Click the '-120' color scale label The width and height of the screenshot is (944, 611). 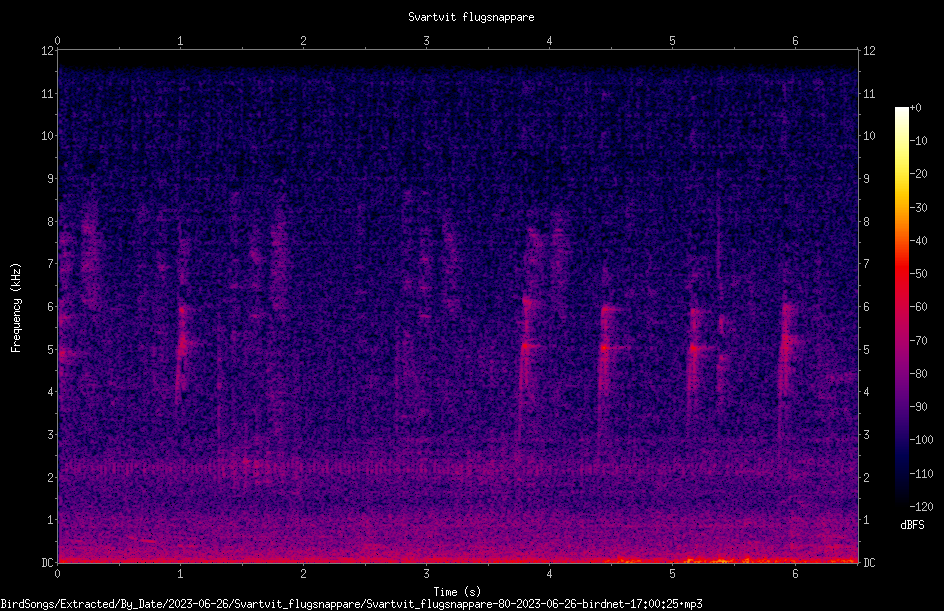(x=921, y=507)
